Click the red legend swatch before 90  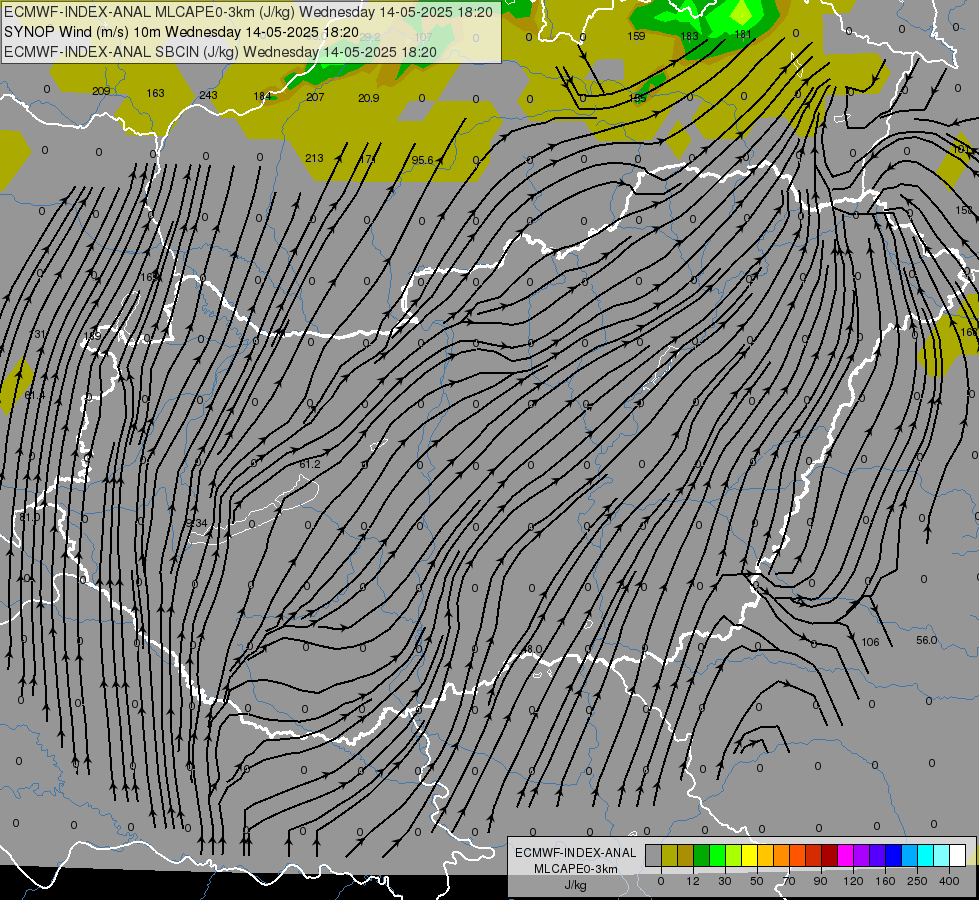[814, 855]
